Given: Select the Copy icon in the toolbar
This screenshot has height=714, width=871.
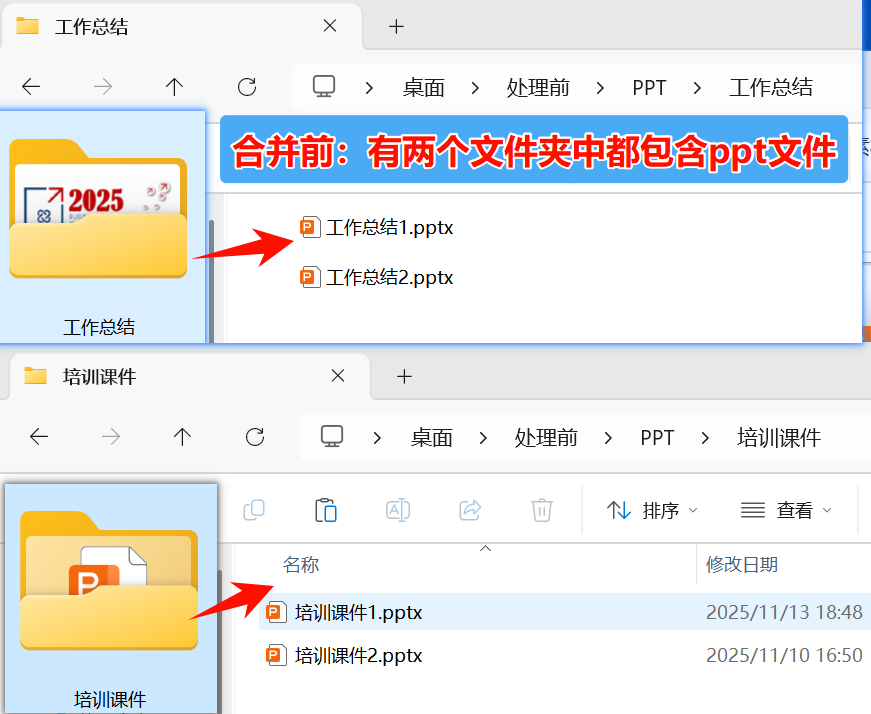Looking at the screenshot, I should (x=254, y=510).
